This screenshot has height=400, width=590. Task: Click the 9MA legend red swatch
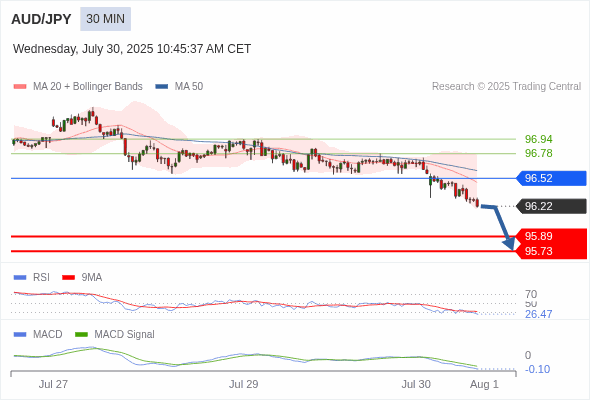click(x=68, y=278)
